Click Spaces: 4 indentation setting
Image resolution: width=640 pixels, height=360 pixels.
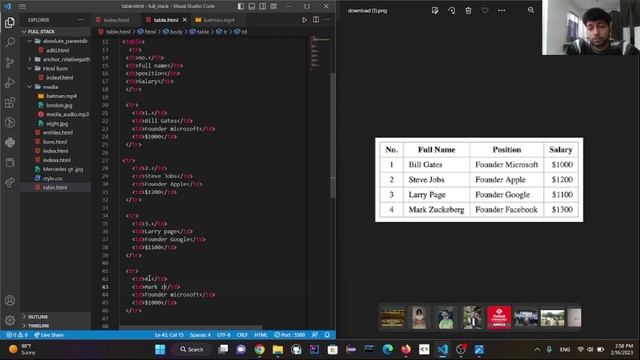click(200, 335)
